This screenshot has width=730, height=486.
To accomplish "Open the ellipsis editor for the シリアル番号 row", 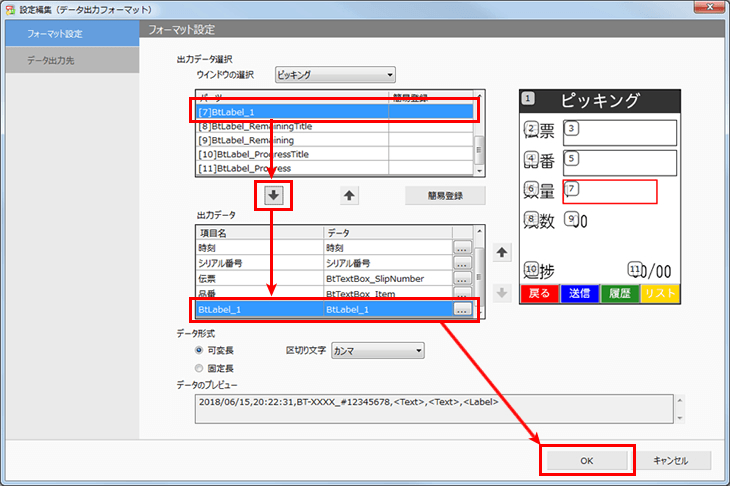I will [461, 262].
